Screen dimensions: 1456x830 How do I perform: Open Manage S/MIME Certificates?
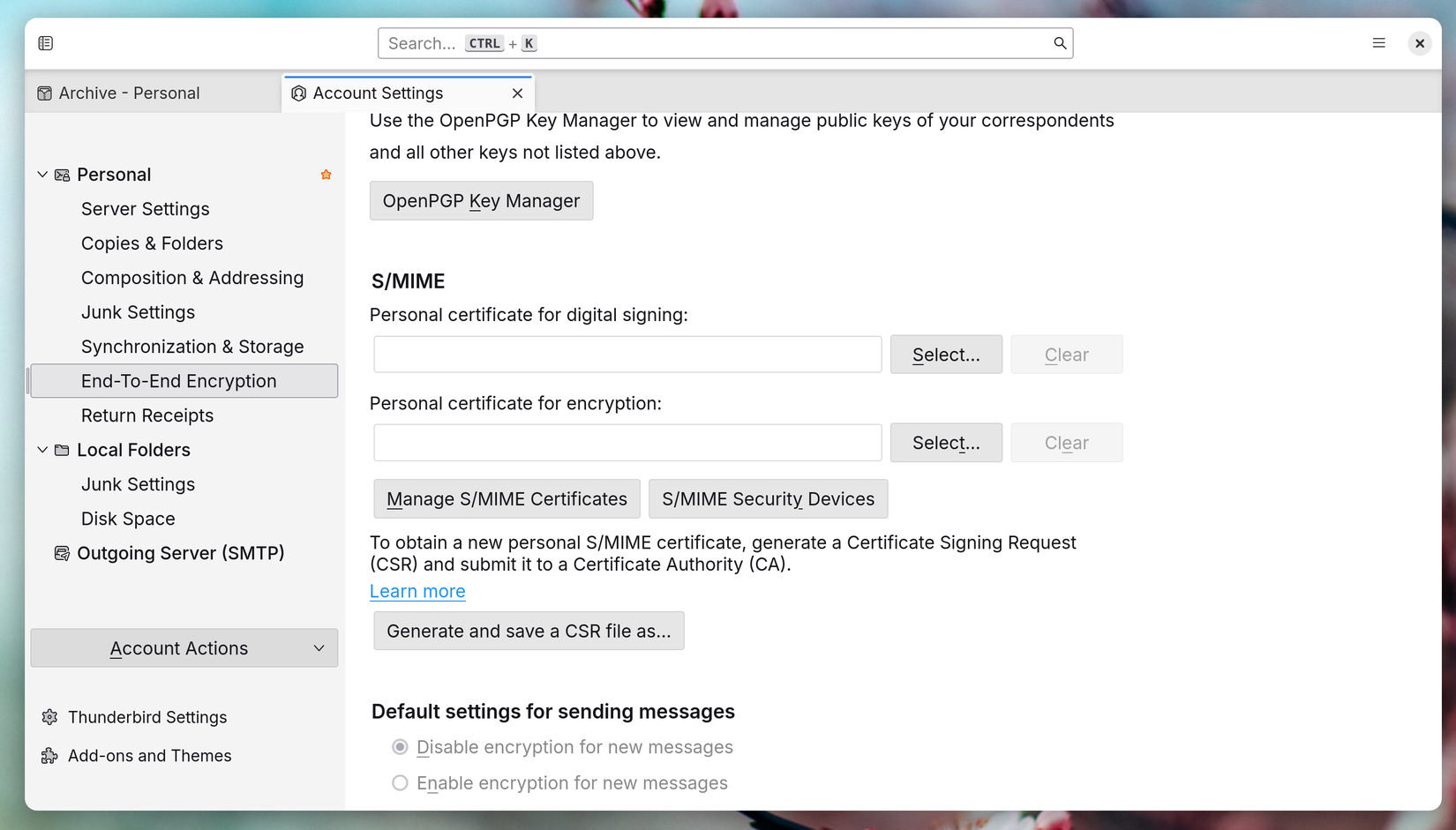pyautogui.click(x=507, y=499)
